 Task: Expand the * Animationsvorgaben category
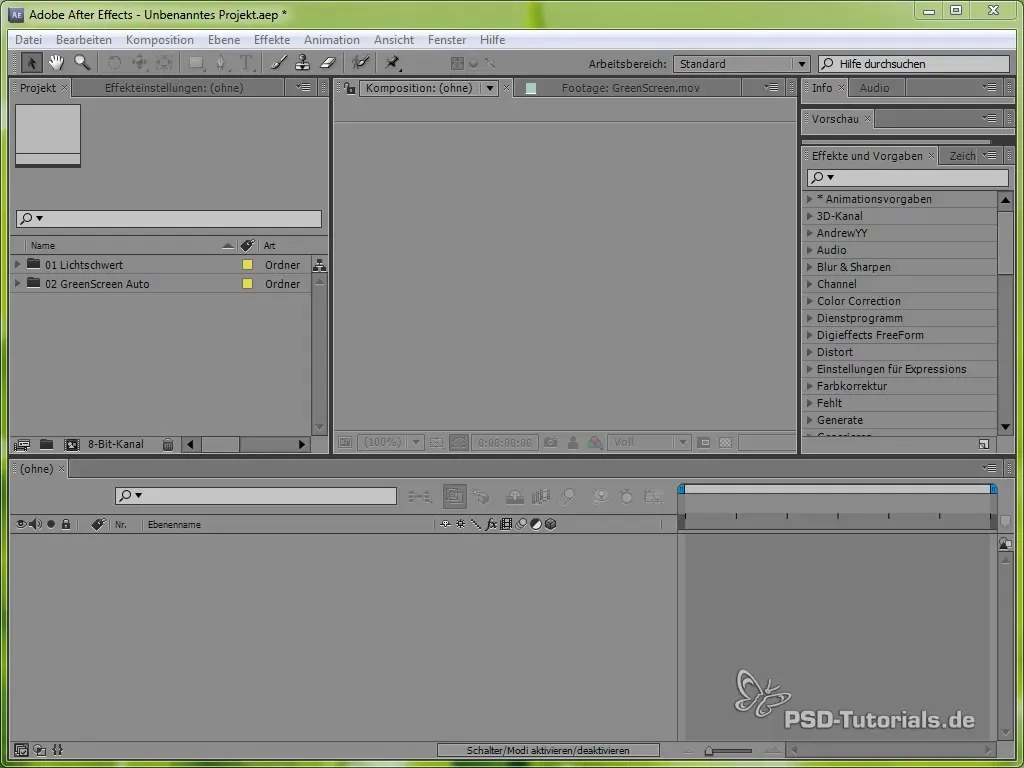tap(810, 199)
